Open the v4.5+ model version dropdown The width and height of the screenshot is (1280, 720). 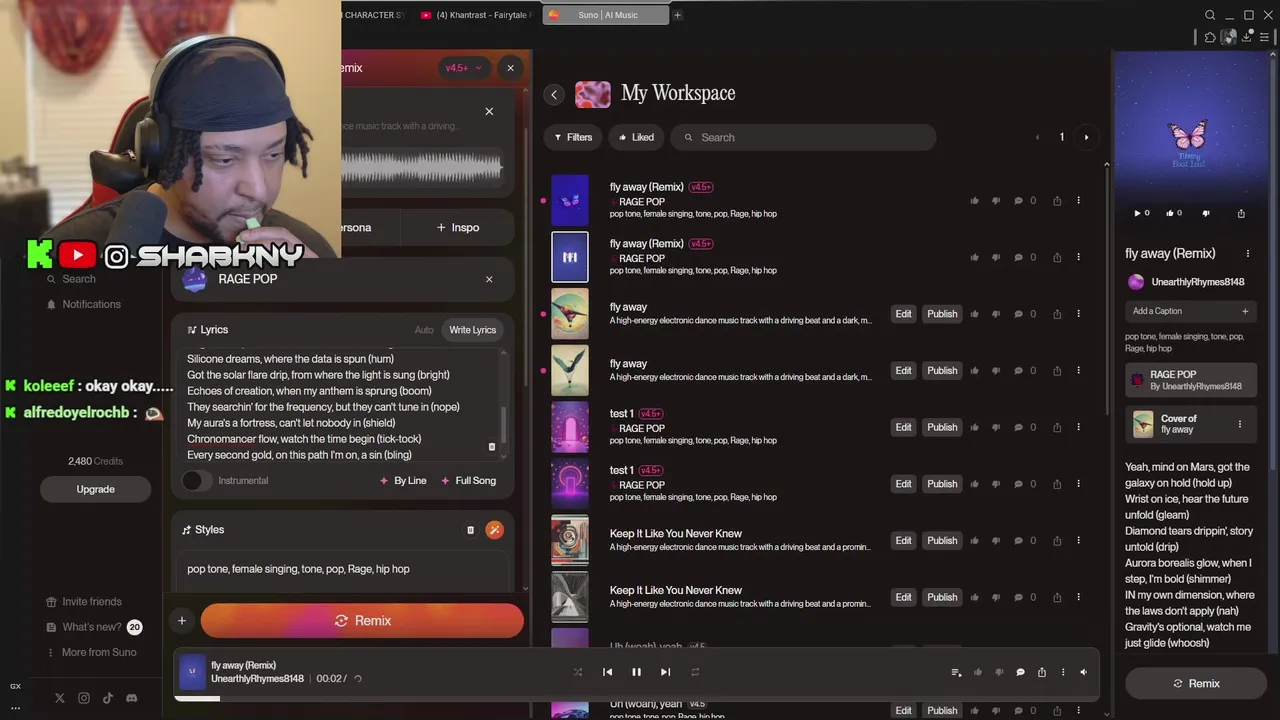coord(463,68)
